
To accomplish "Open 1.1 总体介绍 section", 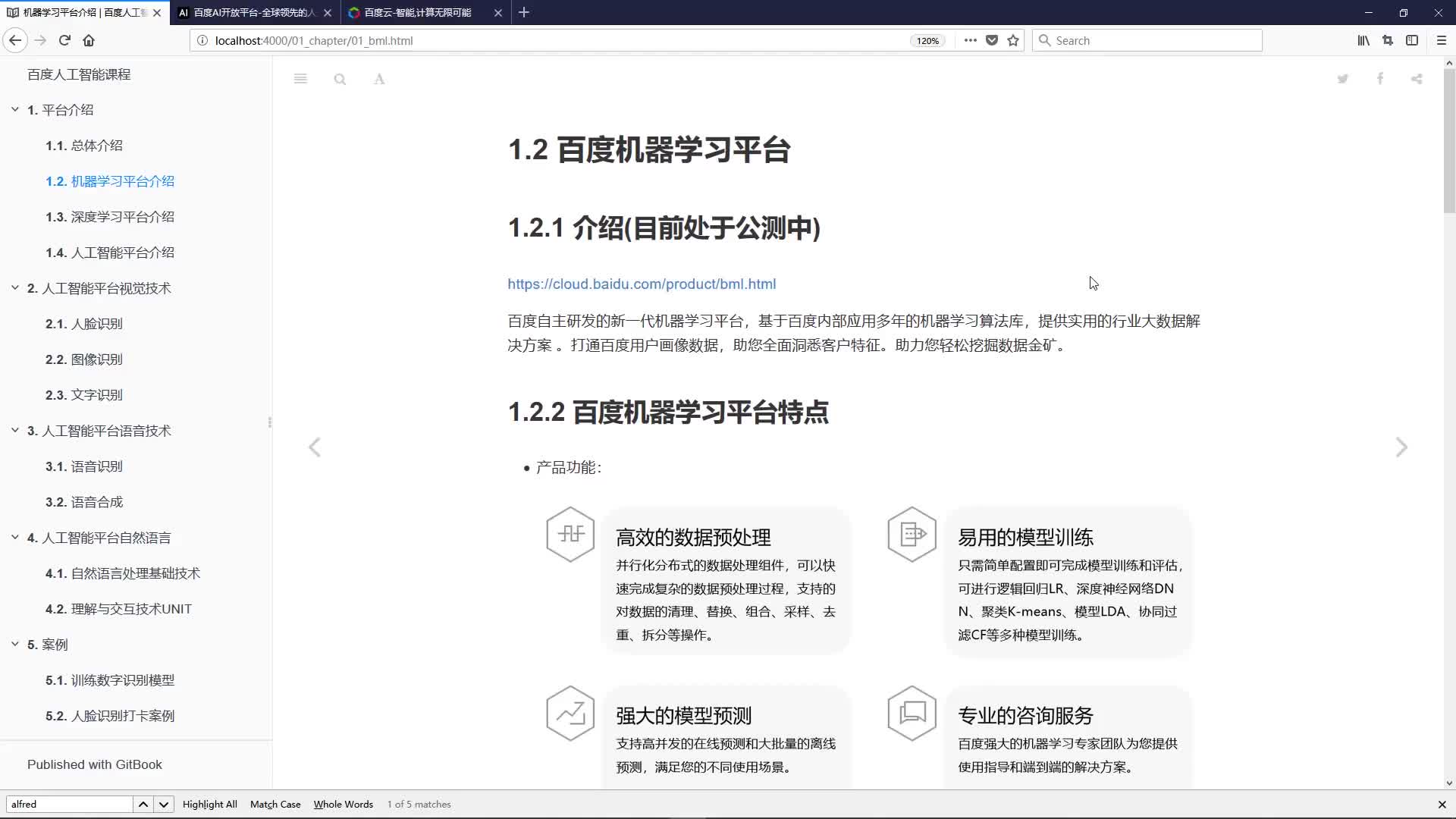I will coord(83,146).
